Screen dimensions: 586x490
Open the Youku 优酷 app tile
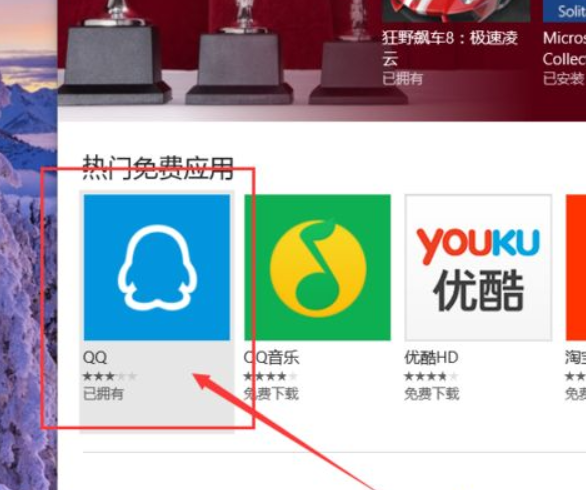[x=478, y=267]
